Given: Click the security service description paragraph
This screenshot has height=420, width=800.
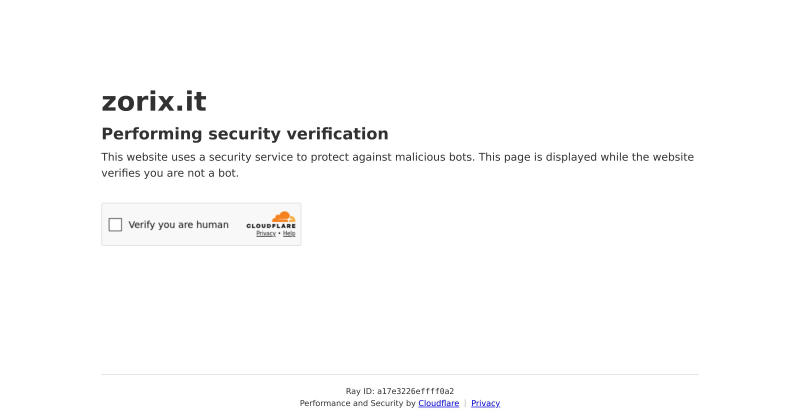Looking at the screenshot, I should tap(397, 165).
